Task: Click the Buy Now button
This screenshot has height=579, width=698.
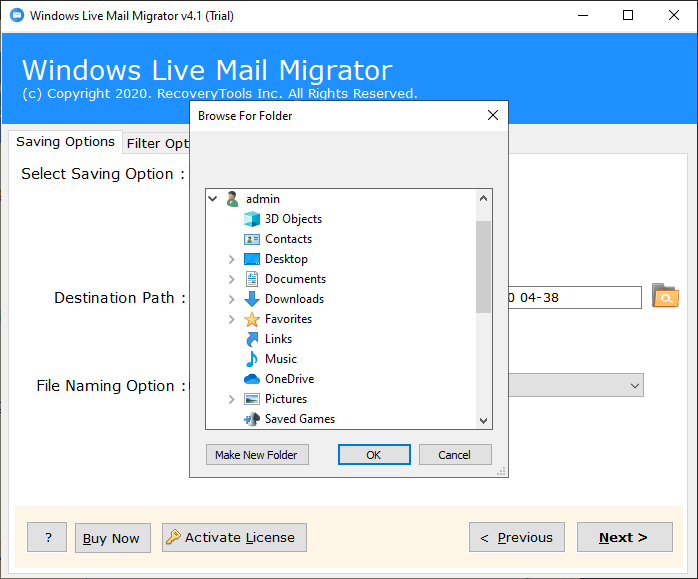Action: [x=113, y=538]
